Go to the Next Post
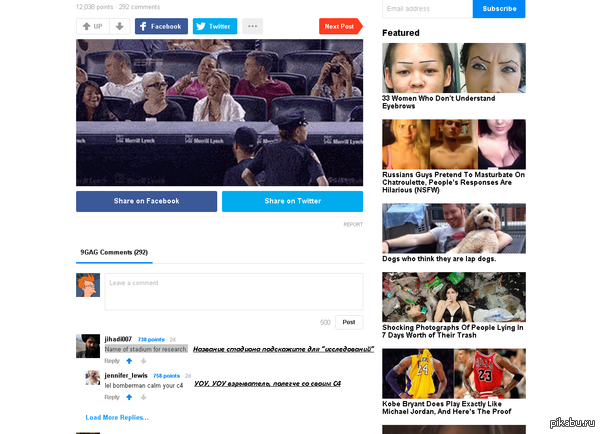Screen dimensions: 600x434 point(341,26)
